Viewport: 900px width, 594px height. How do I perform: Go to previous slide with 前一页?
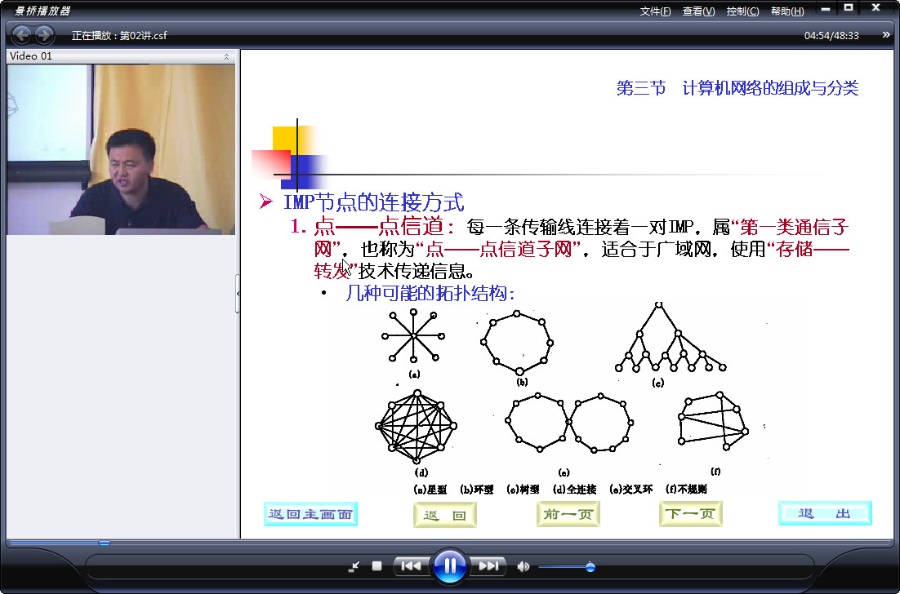click(x=568, y=514)
